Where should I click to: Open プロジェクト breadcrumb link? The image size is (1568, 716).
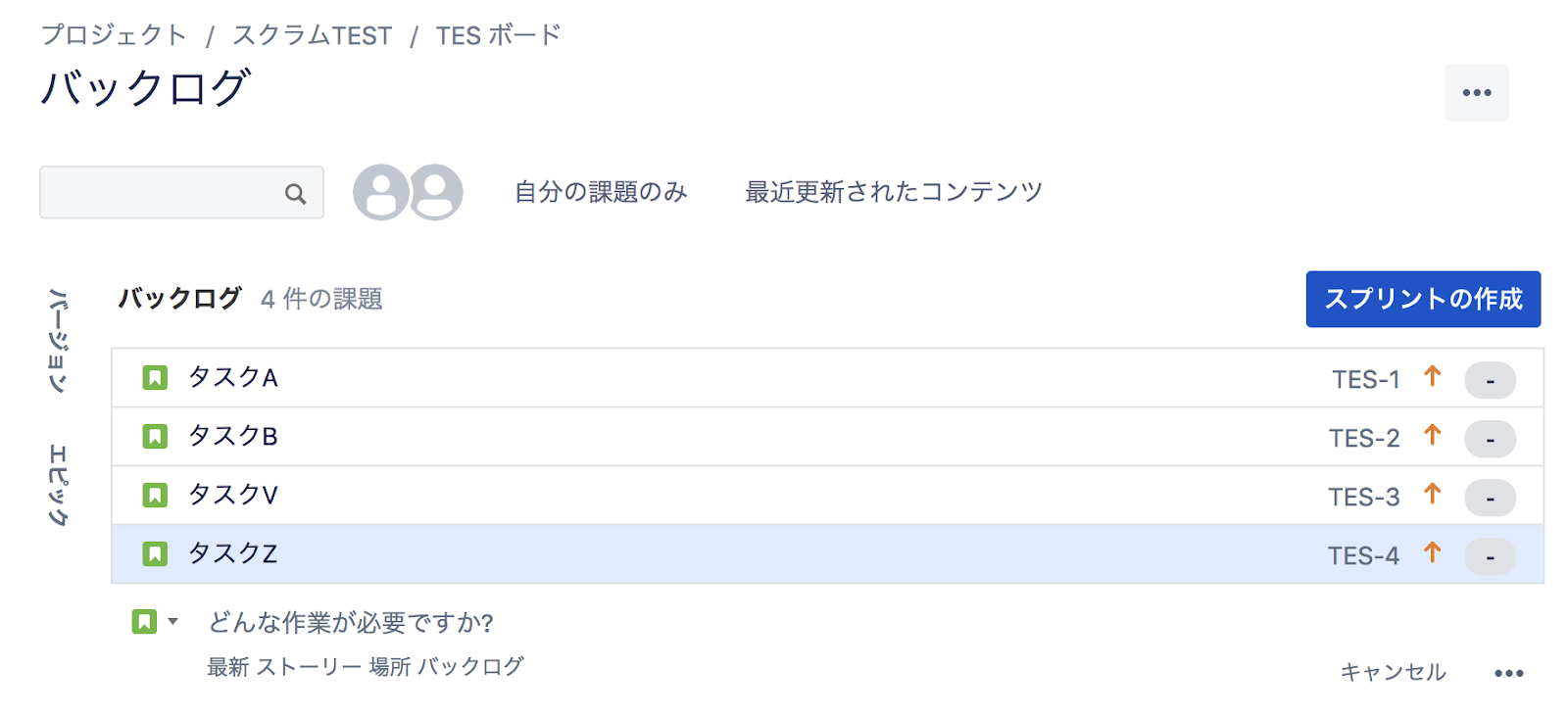pyautogui.click(x=114, y=35)
